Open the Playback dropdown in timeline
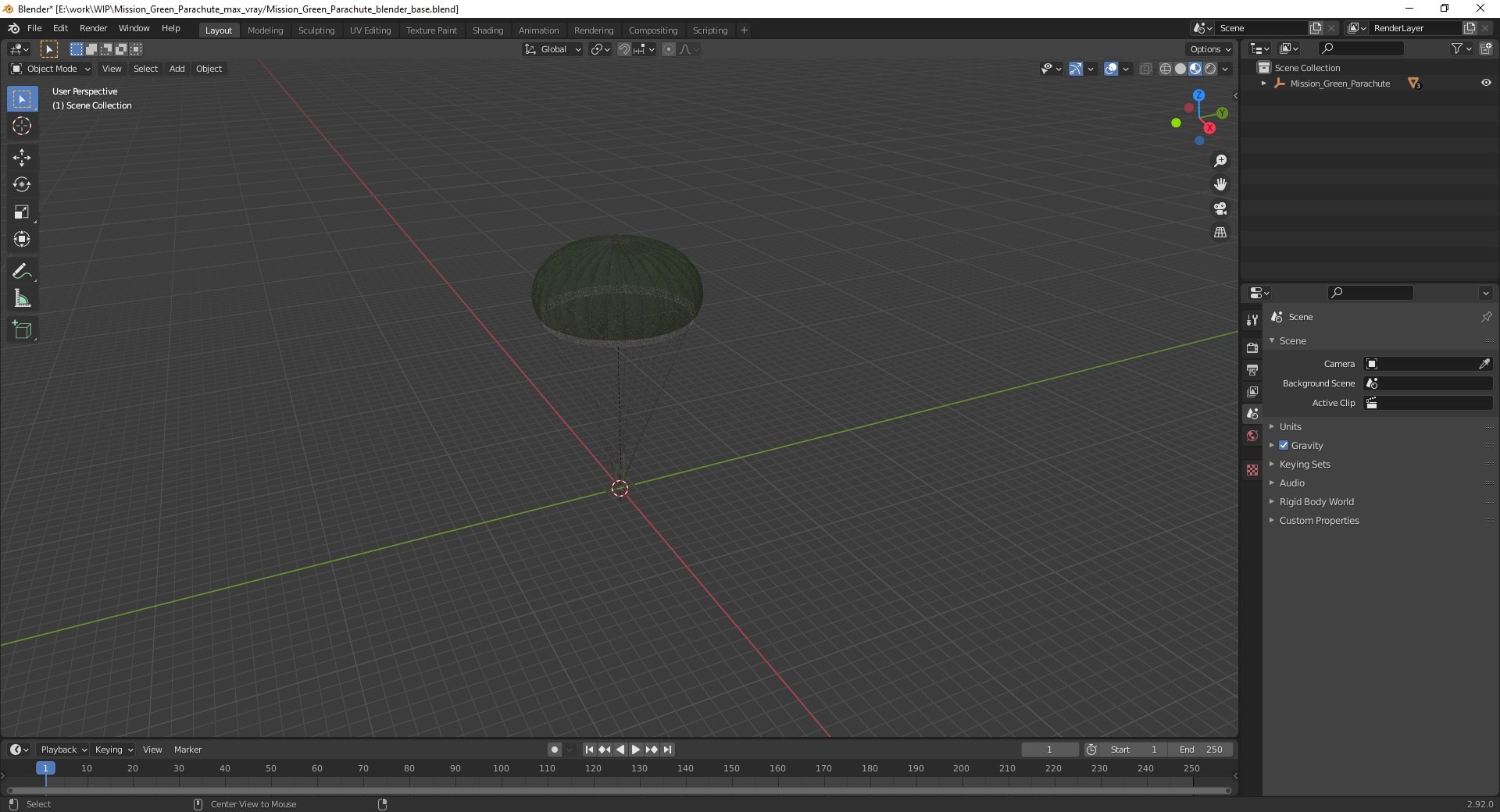The width and height of the screenshot is (1500, 812). click(63, 750)
